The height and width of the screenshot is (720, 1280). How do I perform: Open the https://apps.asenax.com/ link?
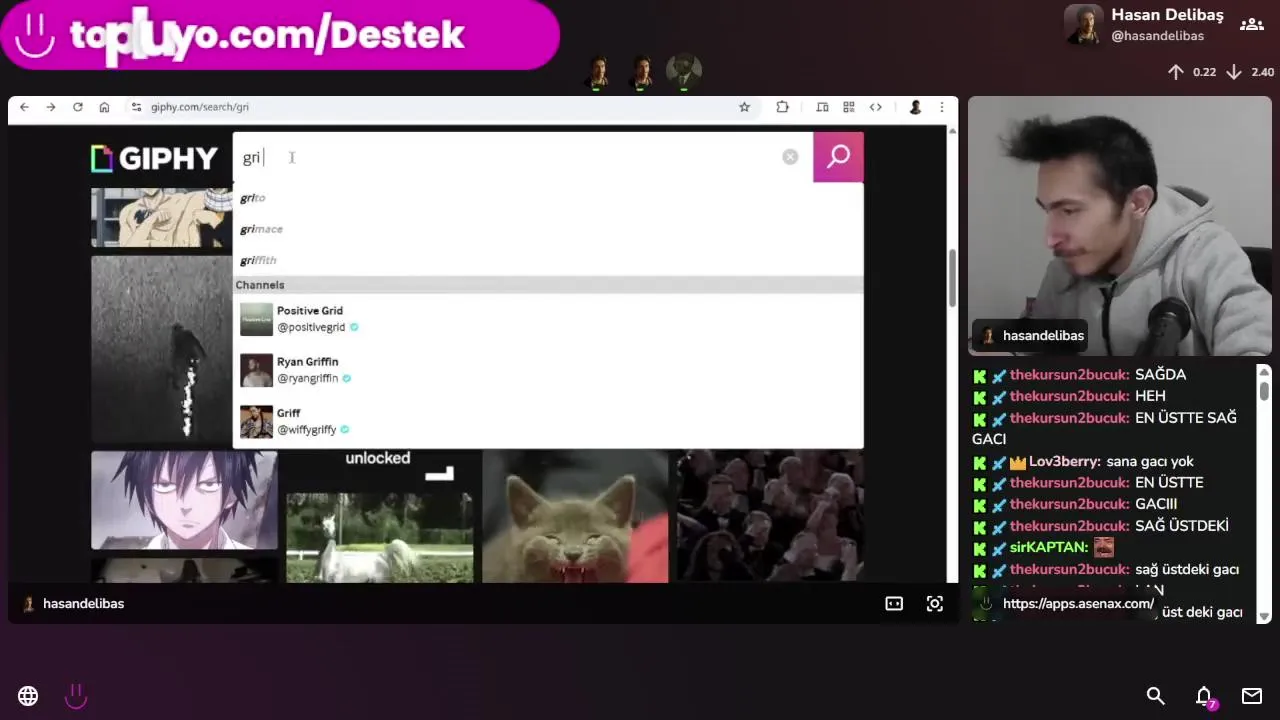tap(1078, 604)
